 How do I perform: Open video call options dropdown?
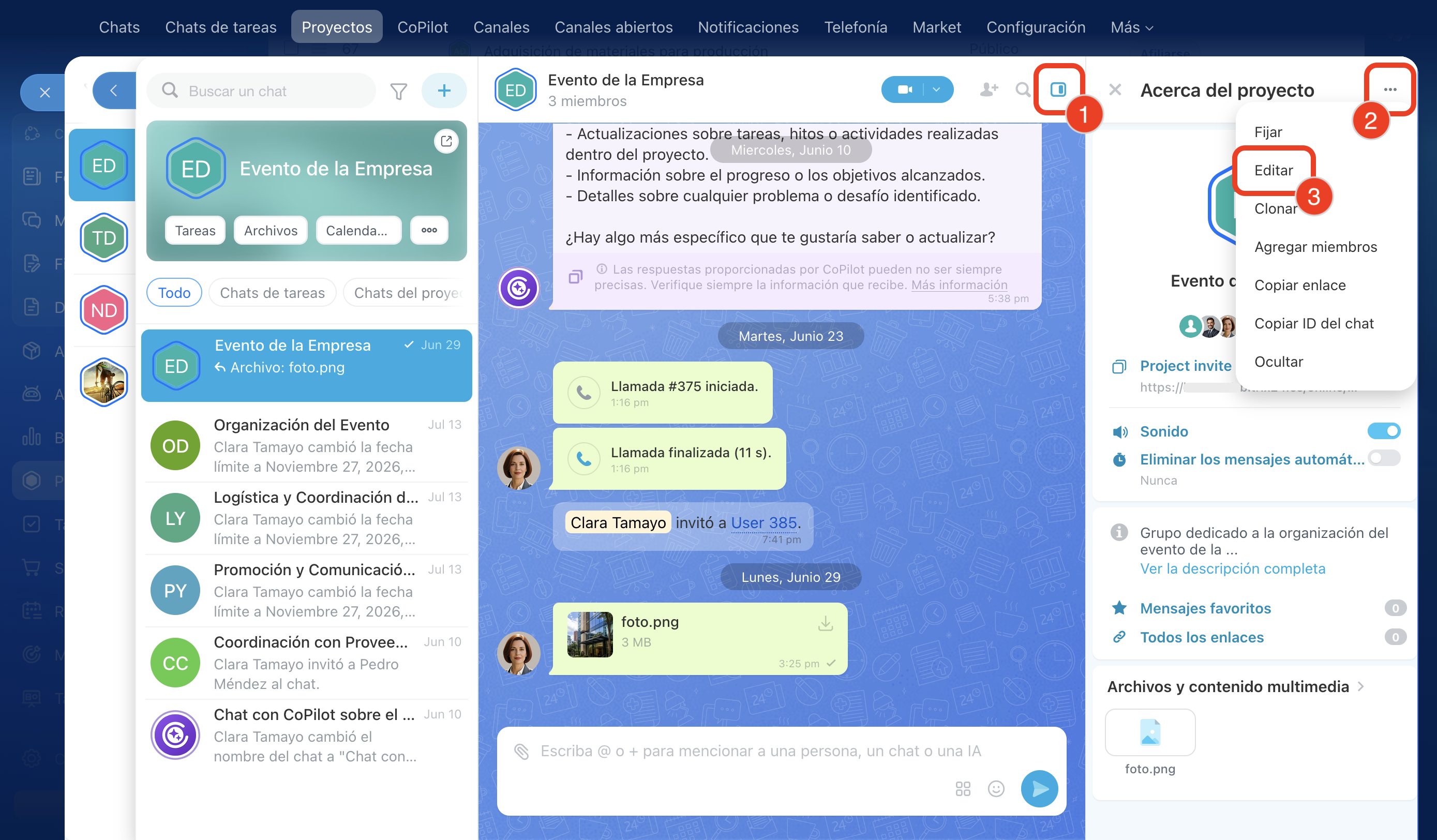(x=937, y=89)
